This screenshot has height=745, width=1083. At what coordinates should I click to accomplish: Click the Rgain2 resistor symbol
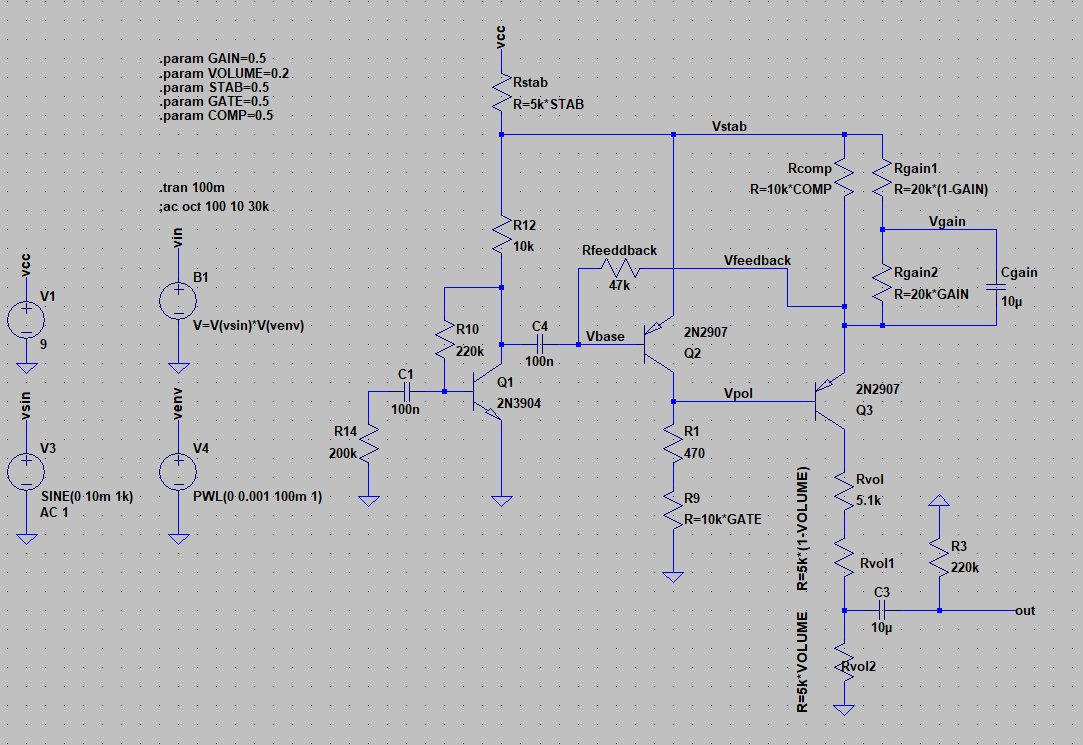point(882,284)
